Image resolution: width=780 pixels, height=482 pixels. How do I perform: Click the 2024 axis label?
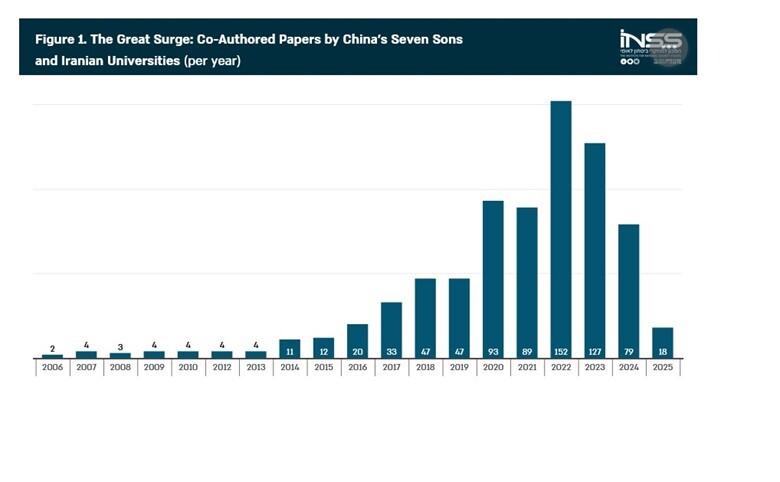point(628,367)
